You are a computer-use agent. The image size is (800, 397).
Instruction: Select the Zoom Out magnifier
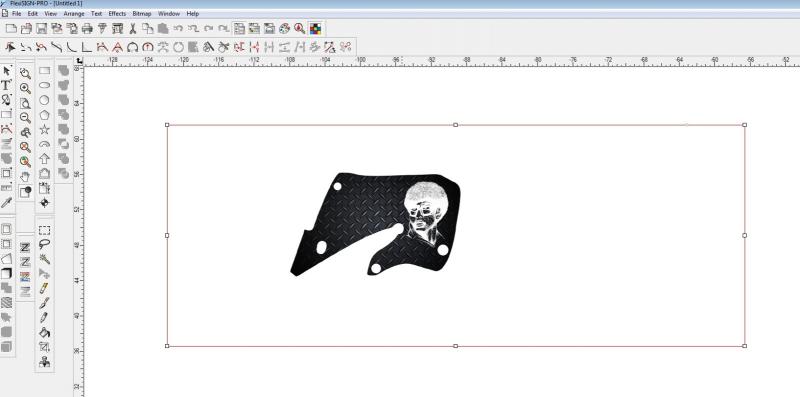pos(25,118)
